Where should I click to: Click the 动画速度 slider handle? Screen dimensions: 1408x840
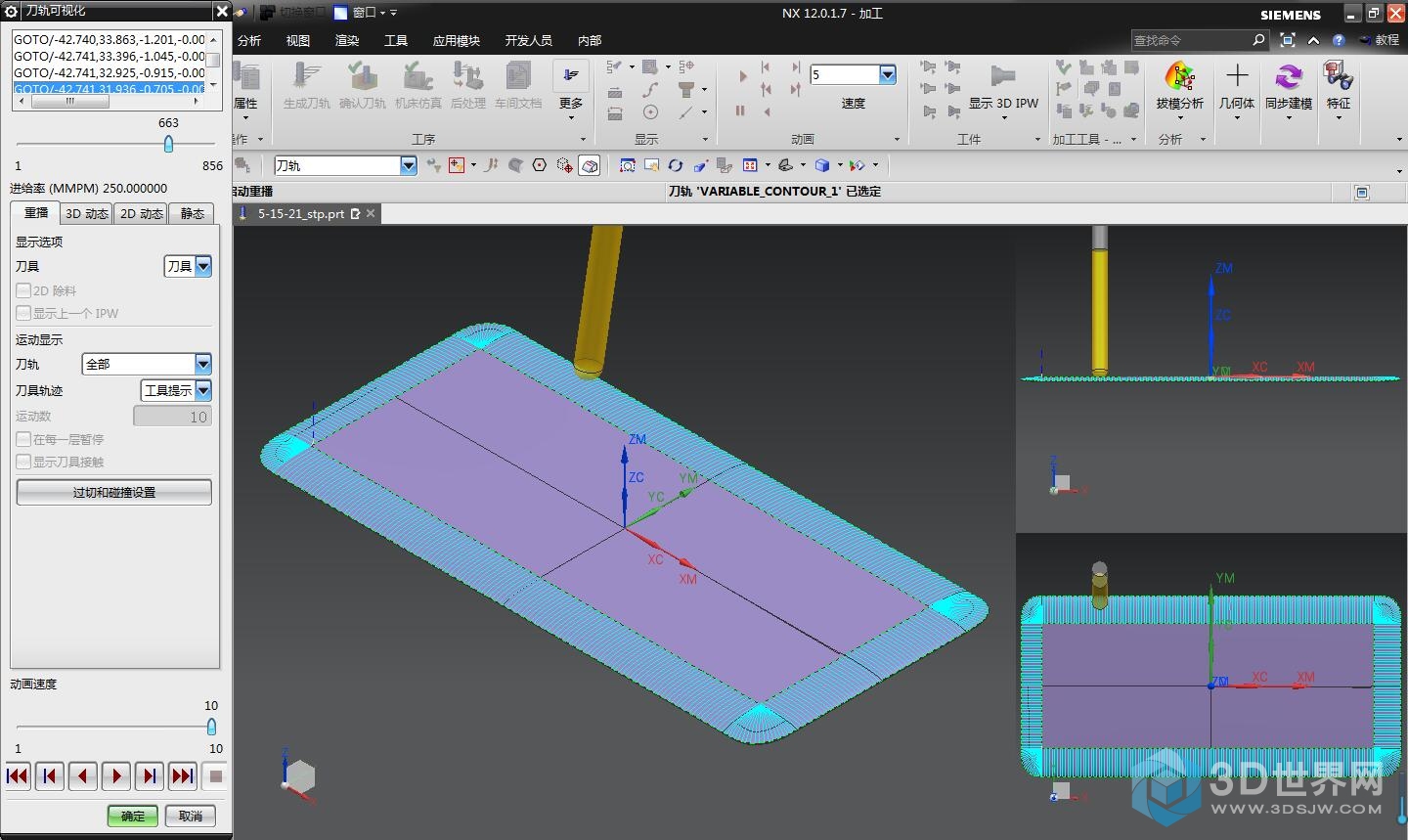211,727
